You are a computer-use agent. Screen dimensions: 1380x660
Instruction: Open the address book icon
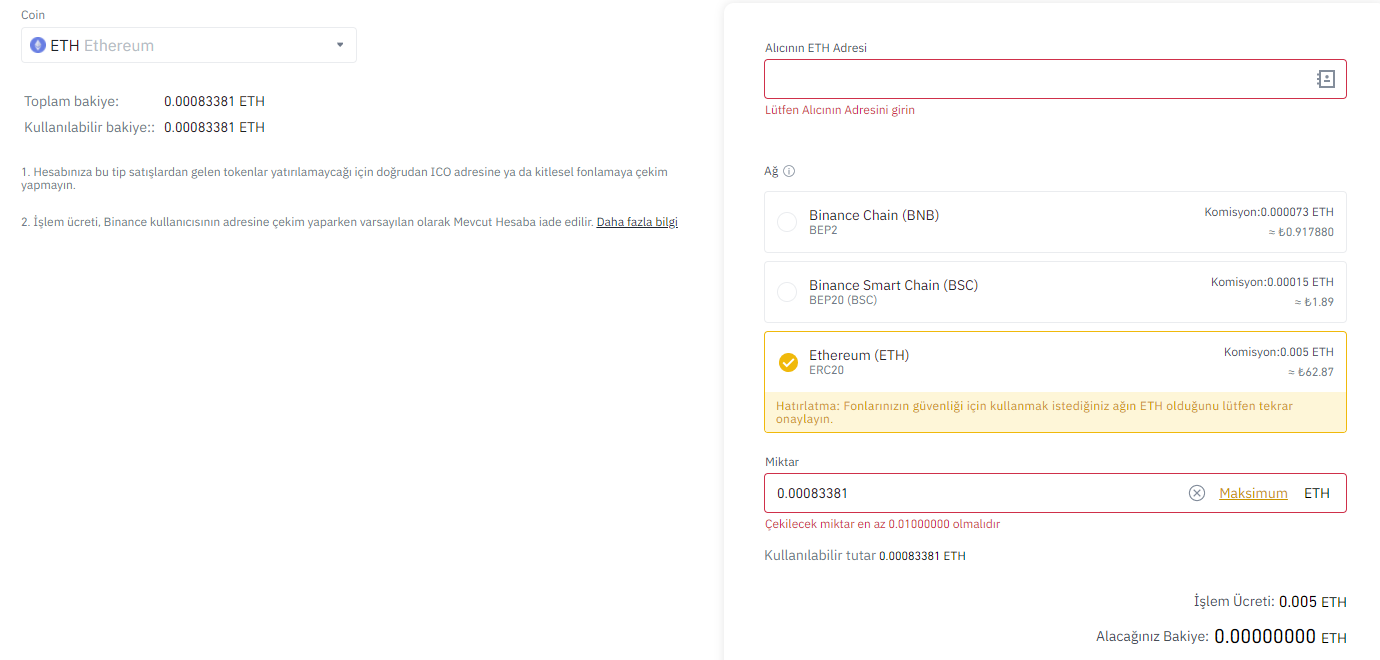[1325, 79]
